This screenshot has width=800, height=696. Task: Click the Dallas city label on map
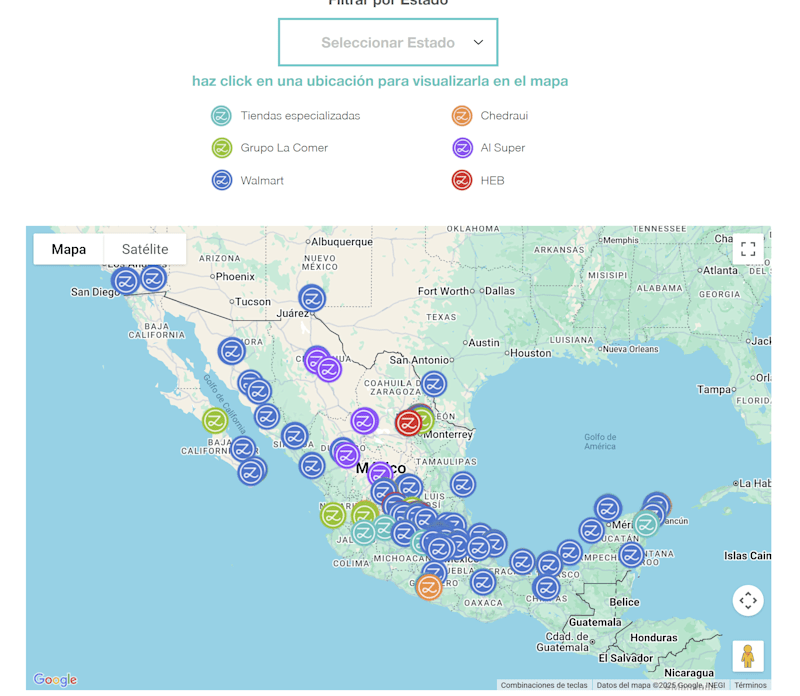(499, 291)
